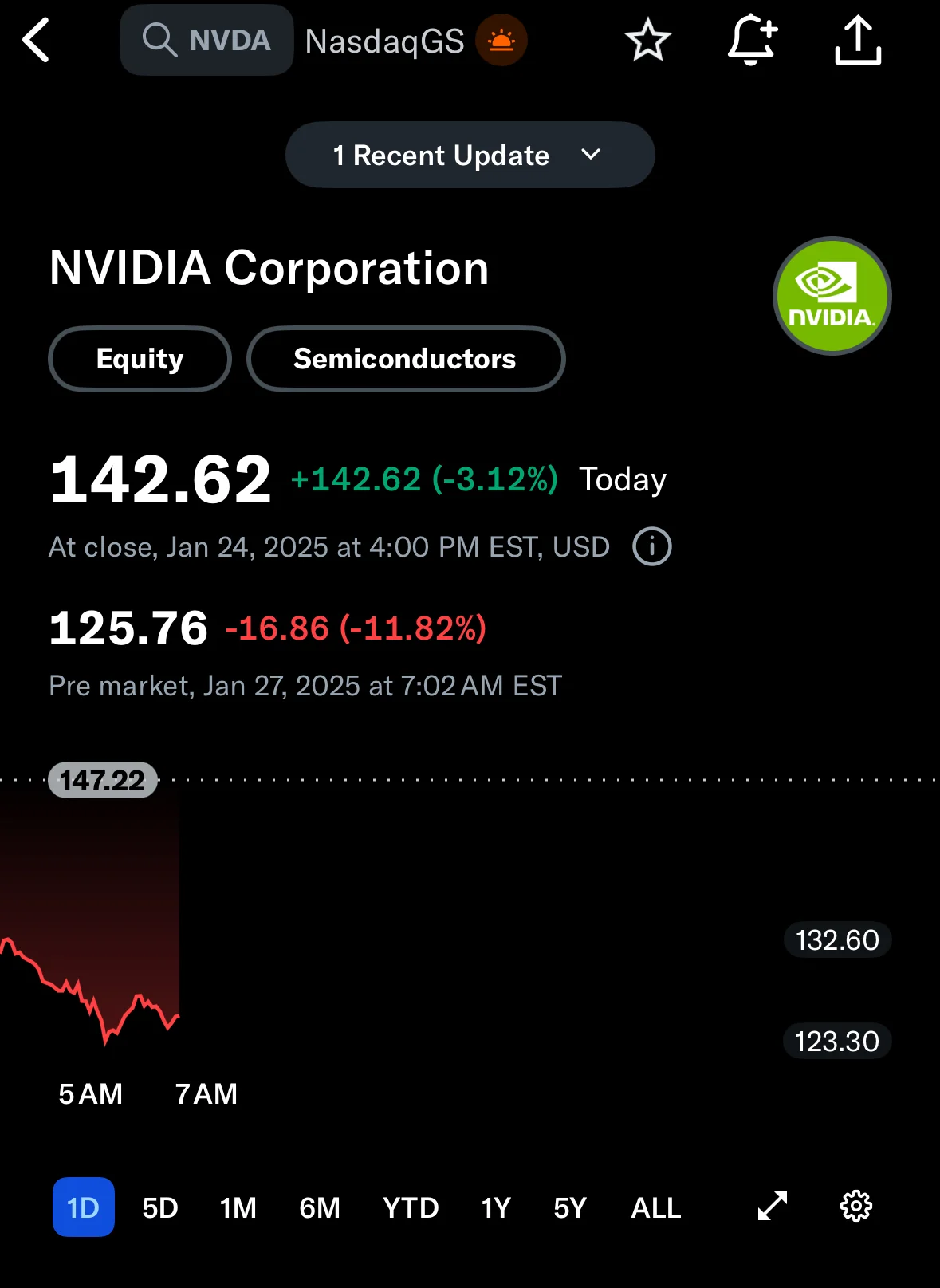Open chart settings gear

[856, 1206]
